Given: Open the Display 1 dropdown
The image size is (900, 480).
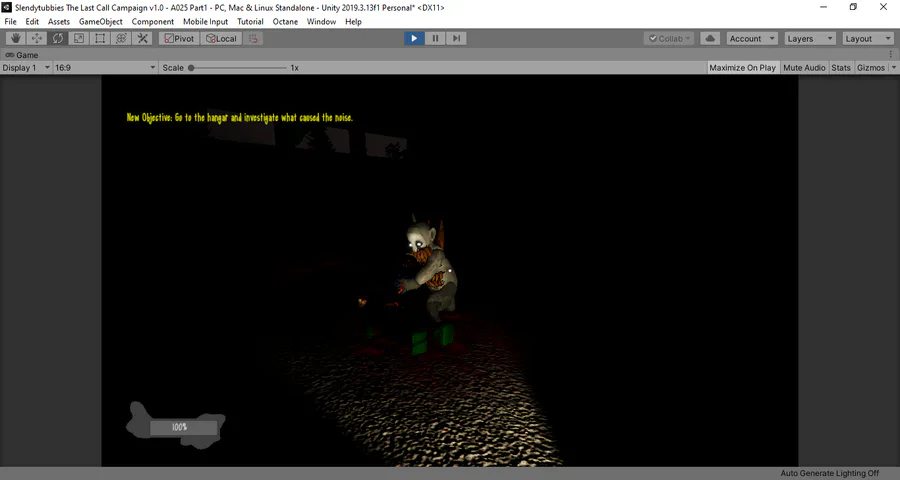Looking at the screenshot, I should click(26, 68).
